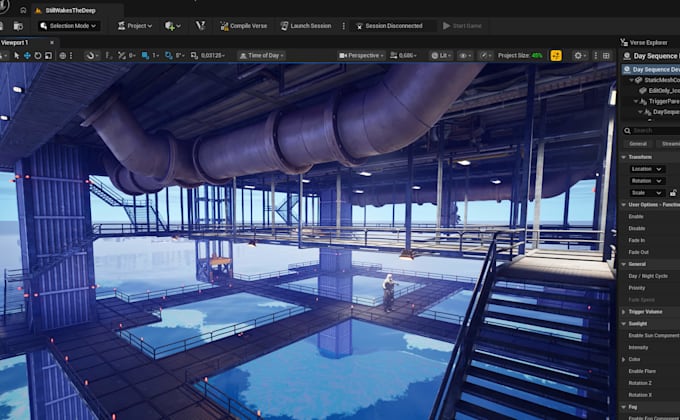Select the Day Sequence Device row in component tree
The image size is (680, 420).
pyautogui.click(x=651, y=69)
